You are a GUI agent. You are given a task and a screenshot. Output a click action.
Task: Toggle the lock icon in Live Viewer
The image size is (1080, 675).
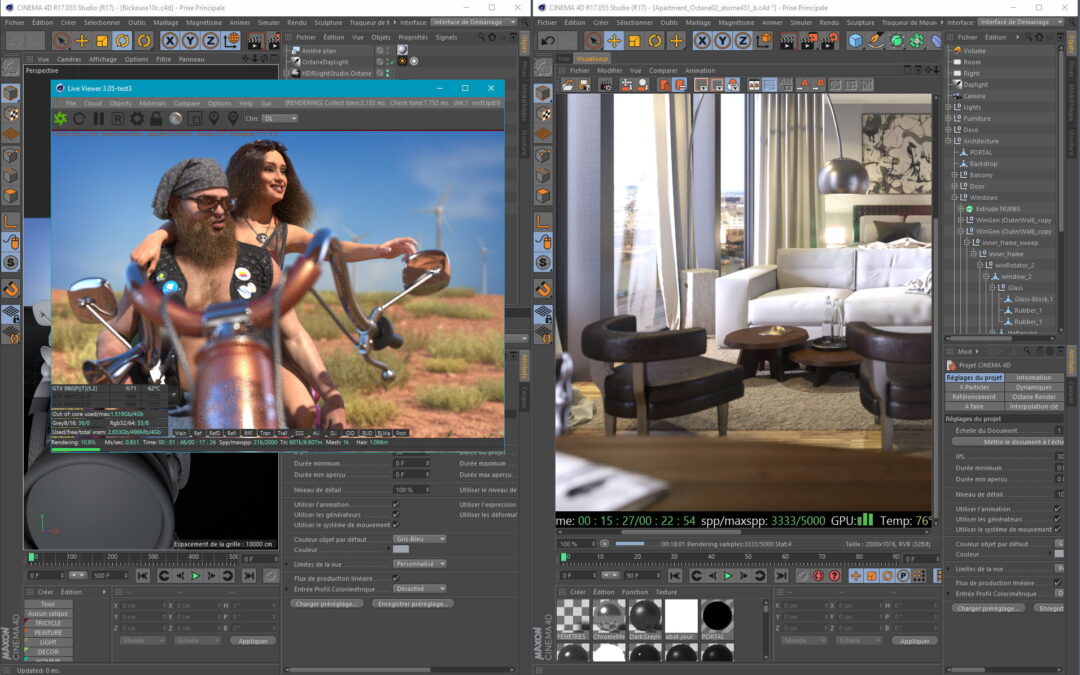point(156,118)
